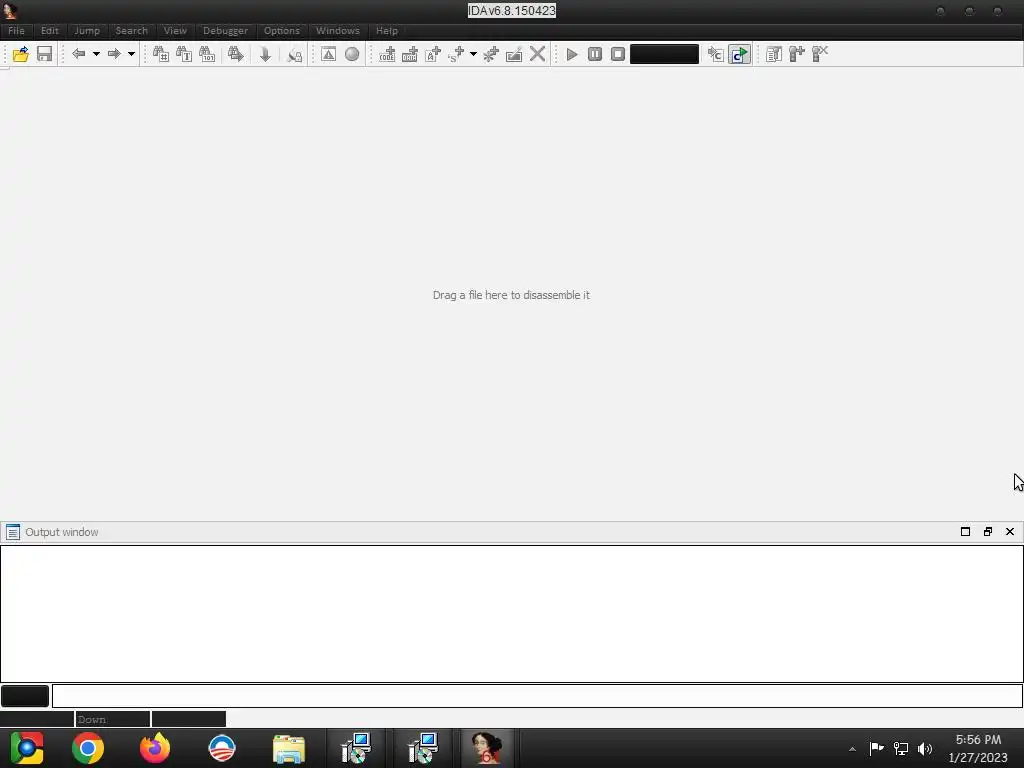Click the down arrow jump icon
The height and width of the screenshot is (768, 1024).
click(x=265, y=54)
